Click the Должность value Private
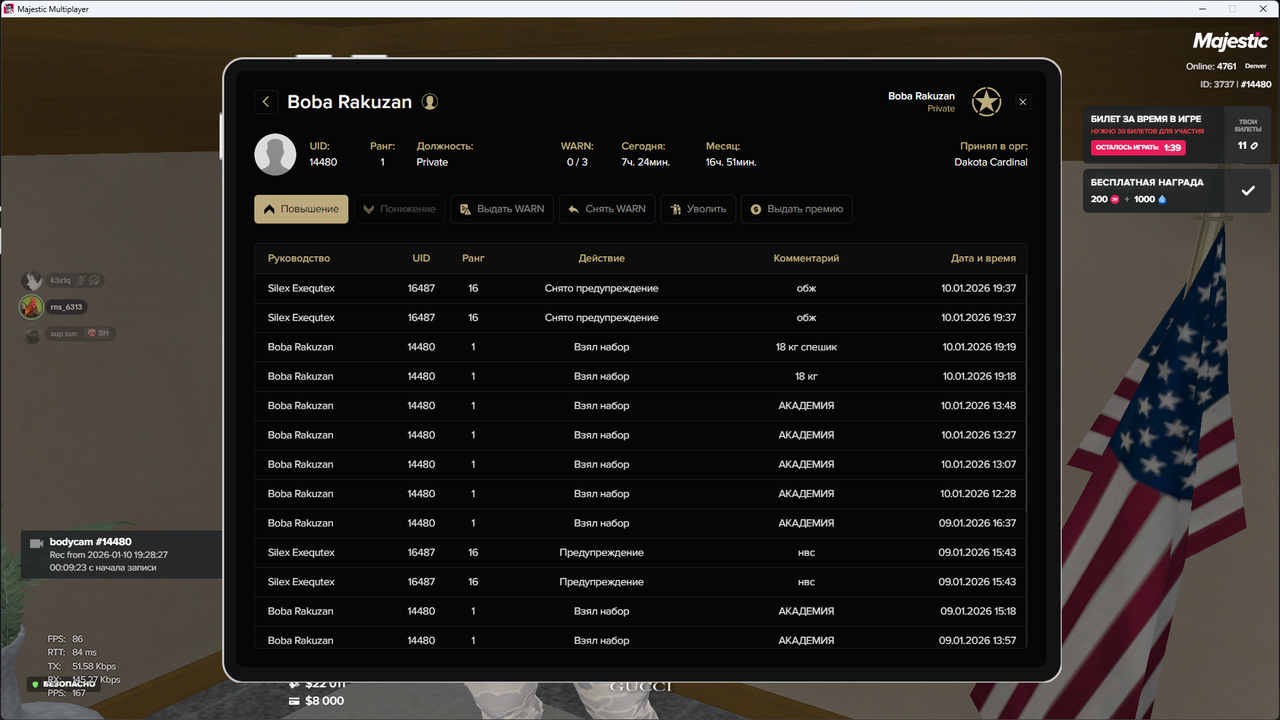This screenshot has height=720, width=1280. pos(432,162)
